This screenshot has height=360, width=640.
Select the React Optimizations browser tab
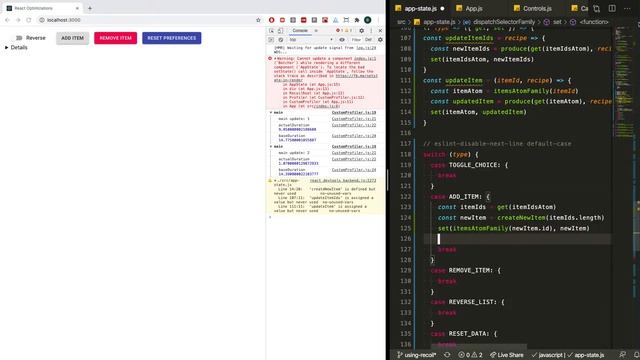[x=42, y=8]
